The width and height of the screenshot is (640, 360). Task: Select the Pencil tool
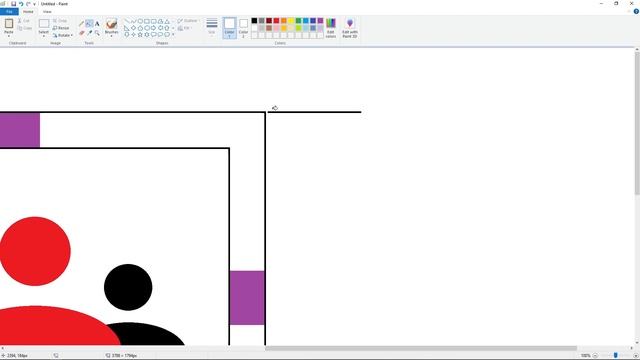tap(81, 24)
